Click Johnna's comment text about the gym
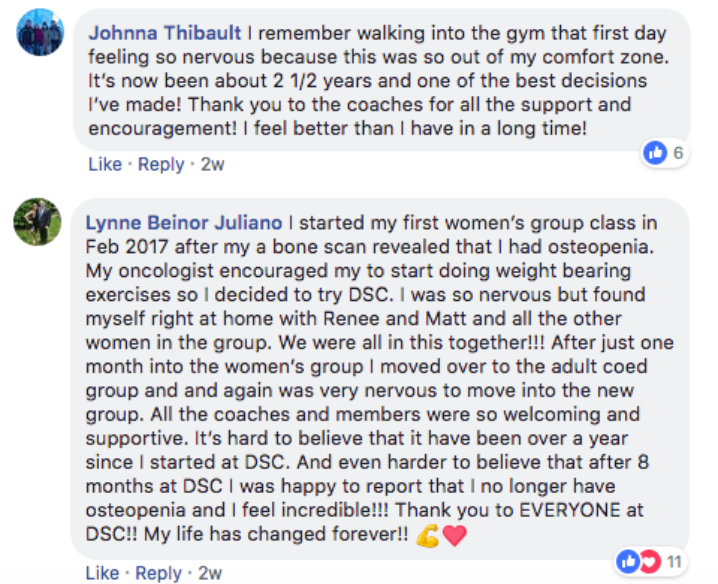 (379, 81)
